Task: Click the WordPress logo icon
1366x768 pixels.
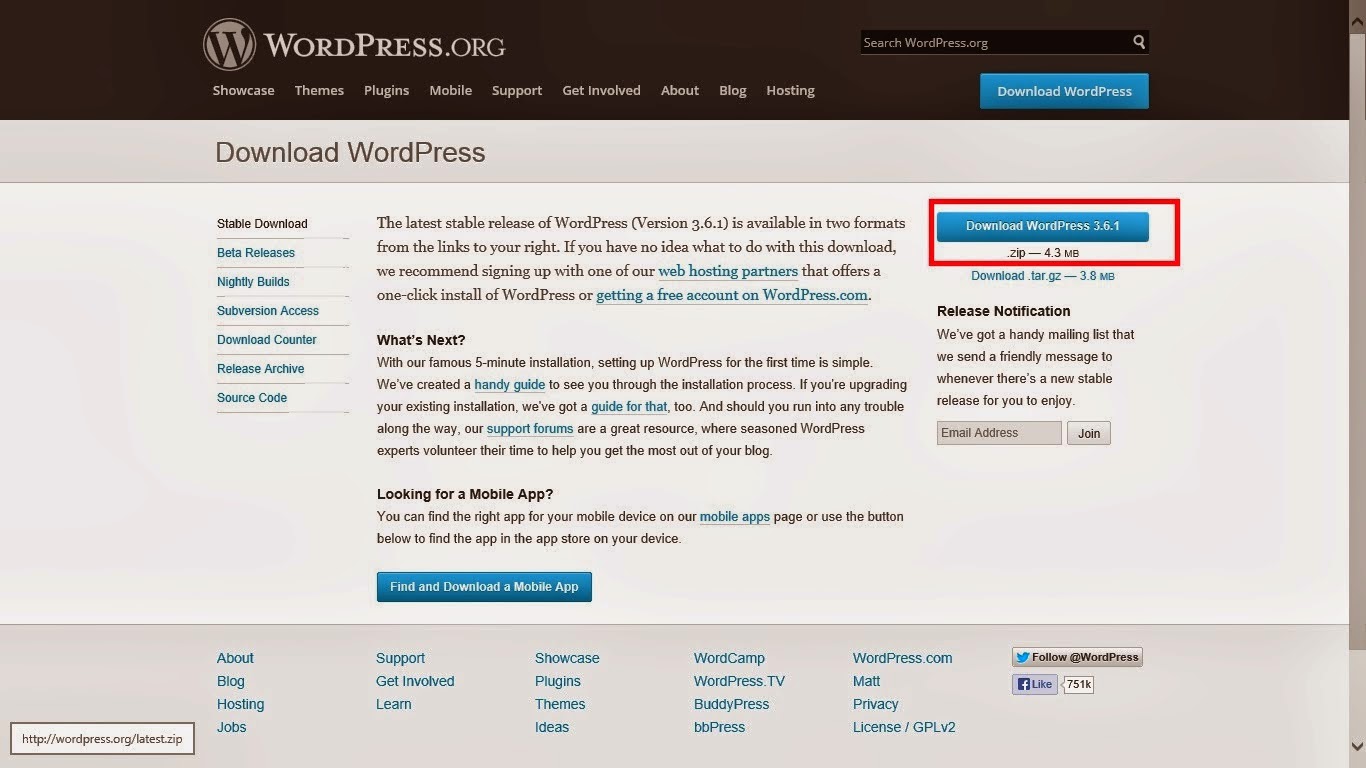Action: (230, 45)
